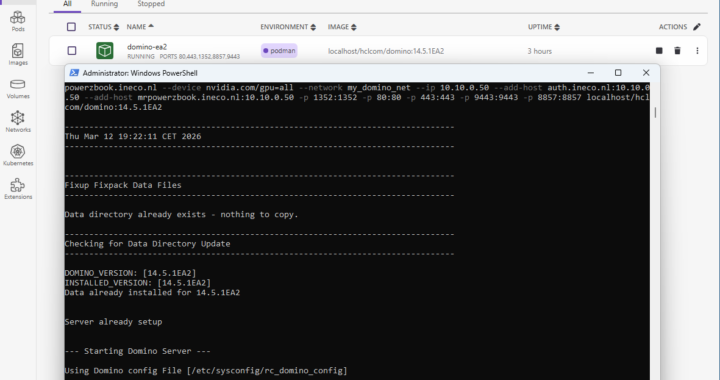The image size is (720, 380).
Task: Delete the domino-ea2 container with trash icon
Action: (x=677, y=50)
